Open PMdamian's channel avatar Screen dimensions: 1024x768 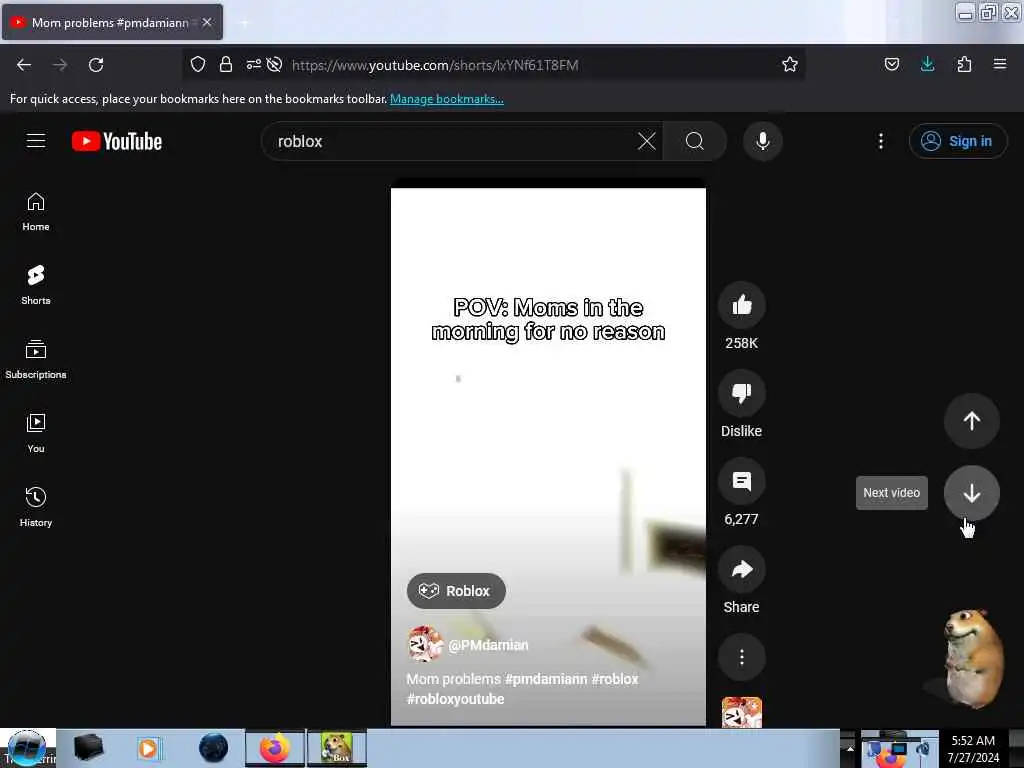coord(424,645)
